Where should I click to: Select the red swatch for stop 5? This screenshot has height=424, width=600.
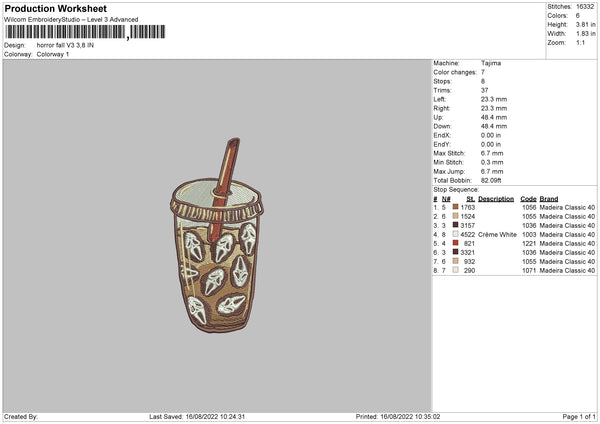(456, 243)
